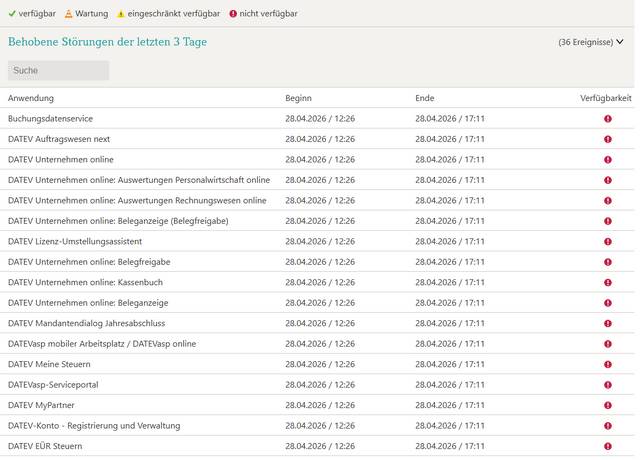Click the red 'nicht verfügbar' legend icon
The width and height of the screenshot is (640, 460).
[233, 14]
